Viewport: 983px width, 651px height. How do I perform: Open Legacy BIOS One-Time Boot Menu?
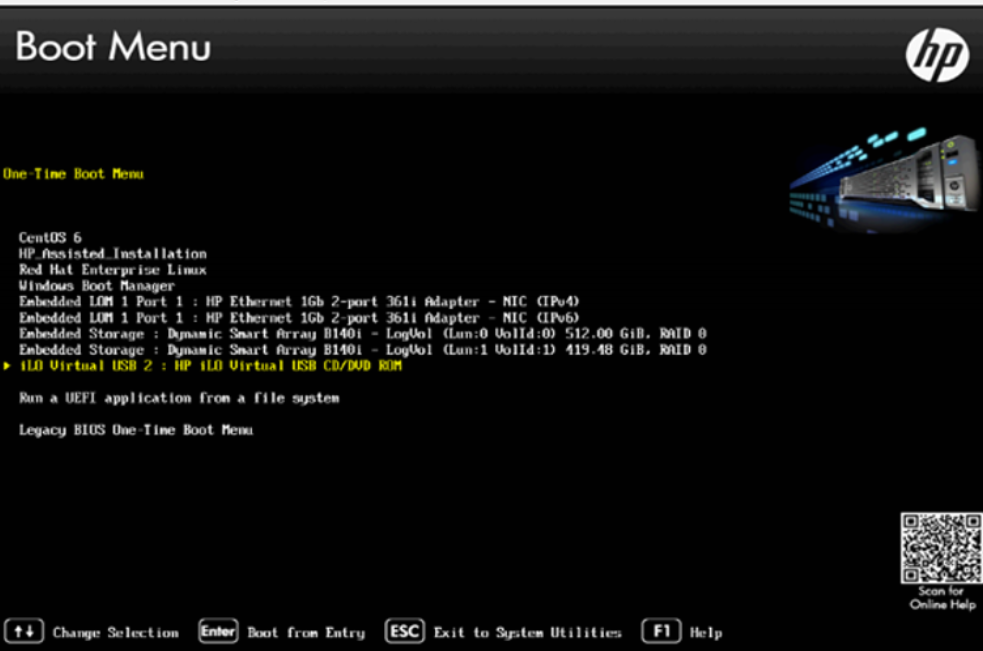pos(136,430)
